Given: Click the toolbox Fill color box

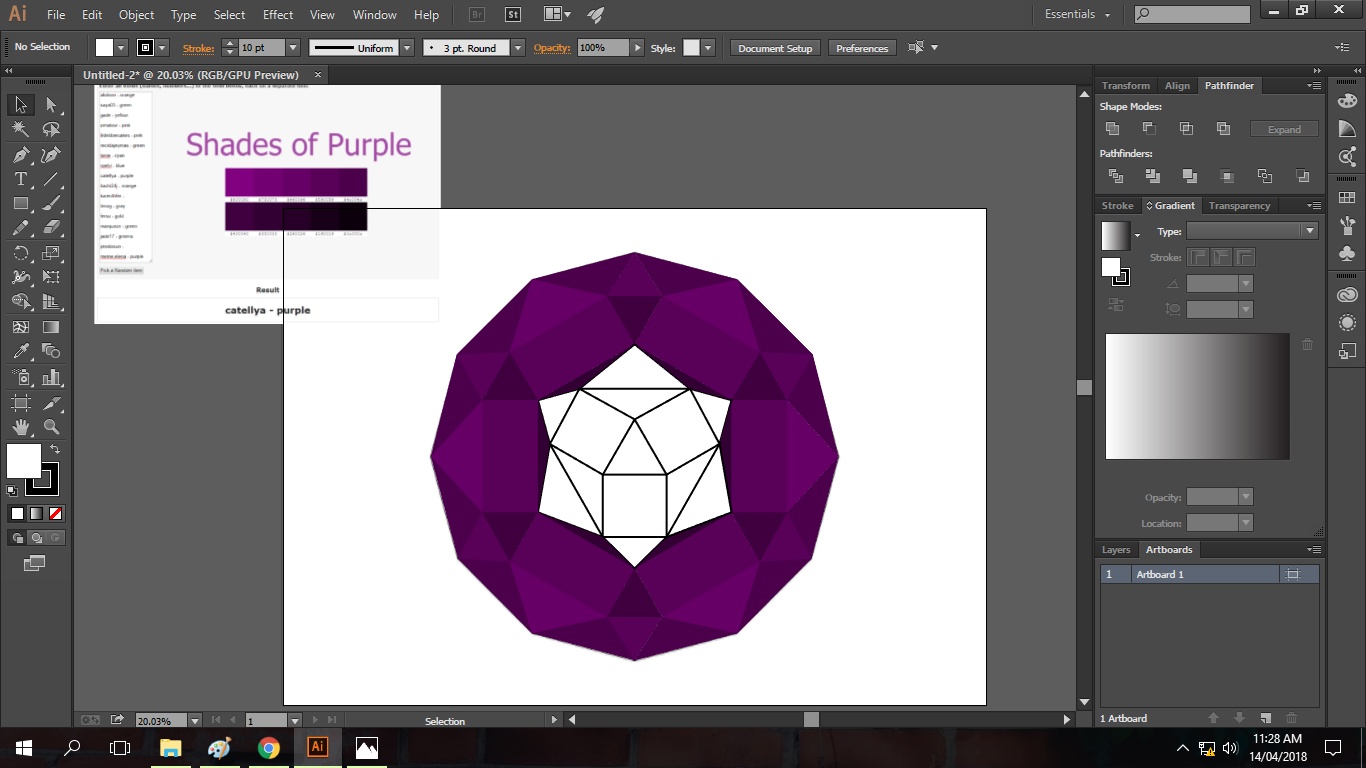Looking at the screenshot, I should (24, 461).
